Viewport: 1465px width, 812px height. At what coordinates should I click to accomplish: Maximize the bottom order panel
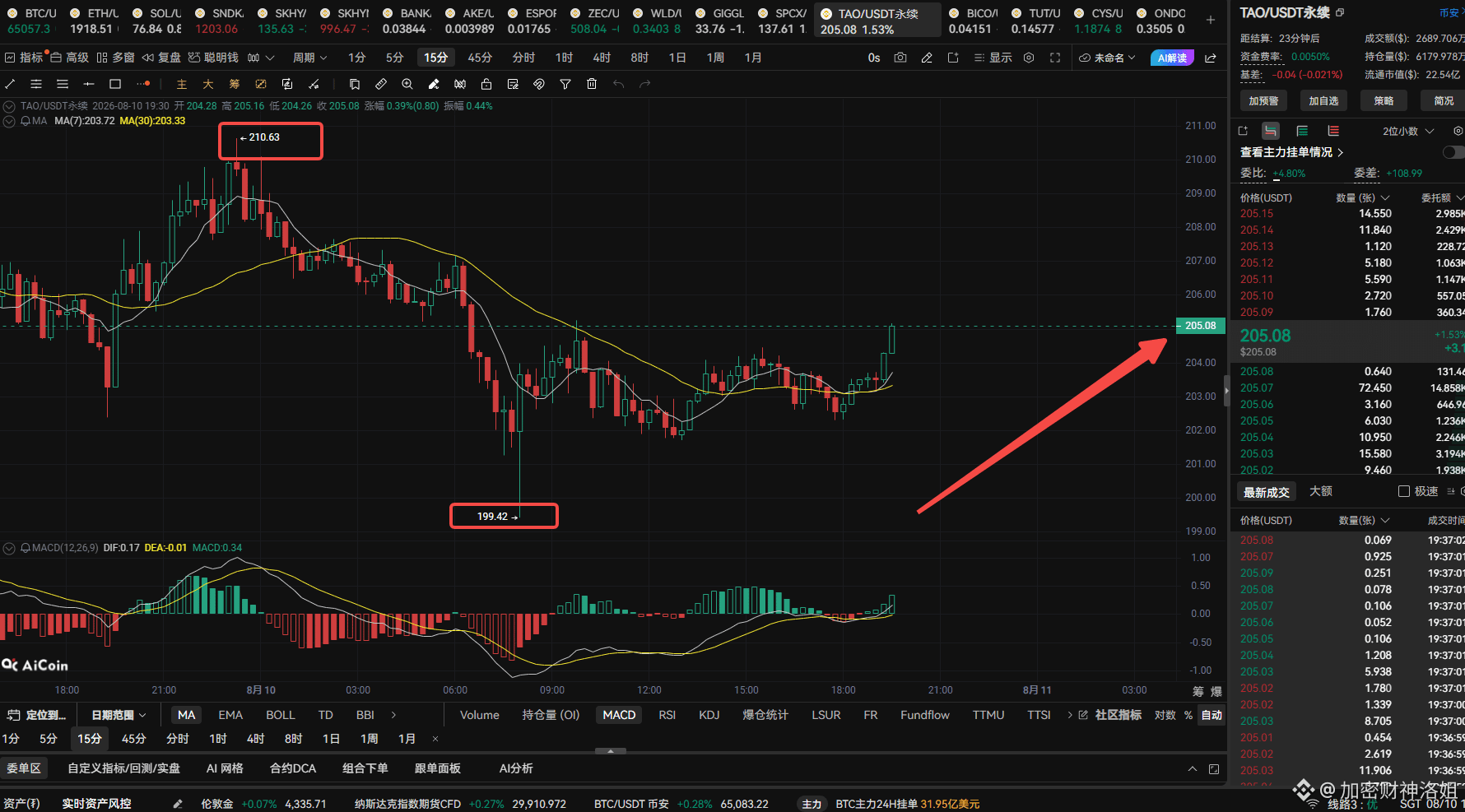pos(1214,768)
